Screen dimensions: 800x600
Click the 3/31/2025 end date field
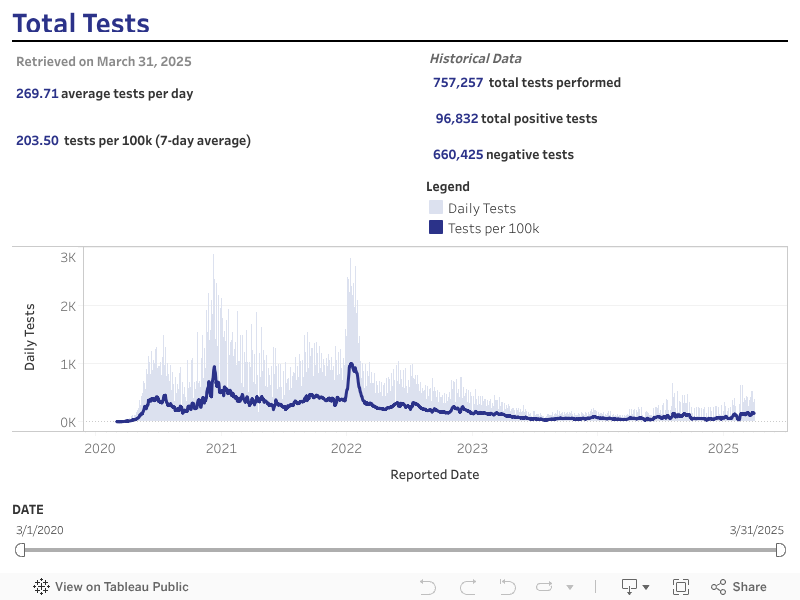tap(757, 530)
